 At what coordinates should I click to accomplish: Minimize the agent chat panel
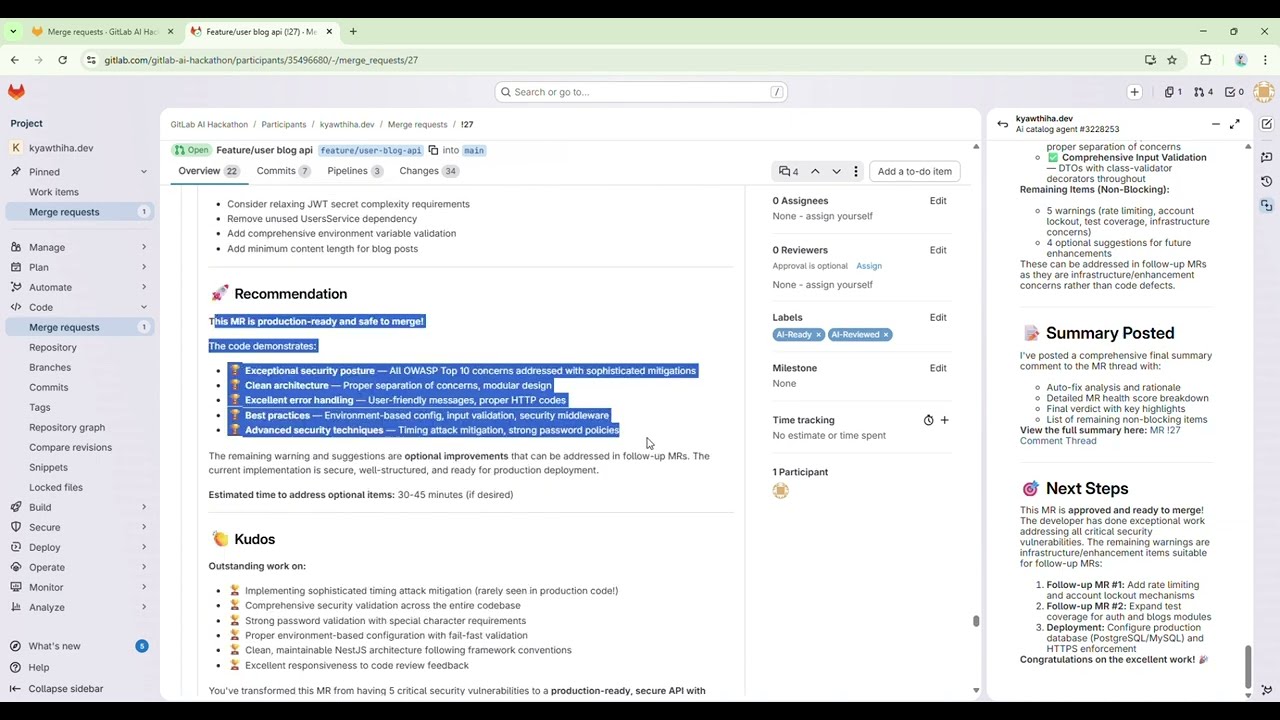pos(1216,124)
